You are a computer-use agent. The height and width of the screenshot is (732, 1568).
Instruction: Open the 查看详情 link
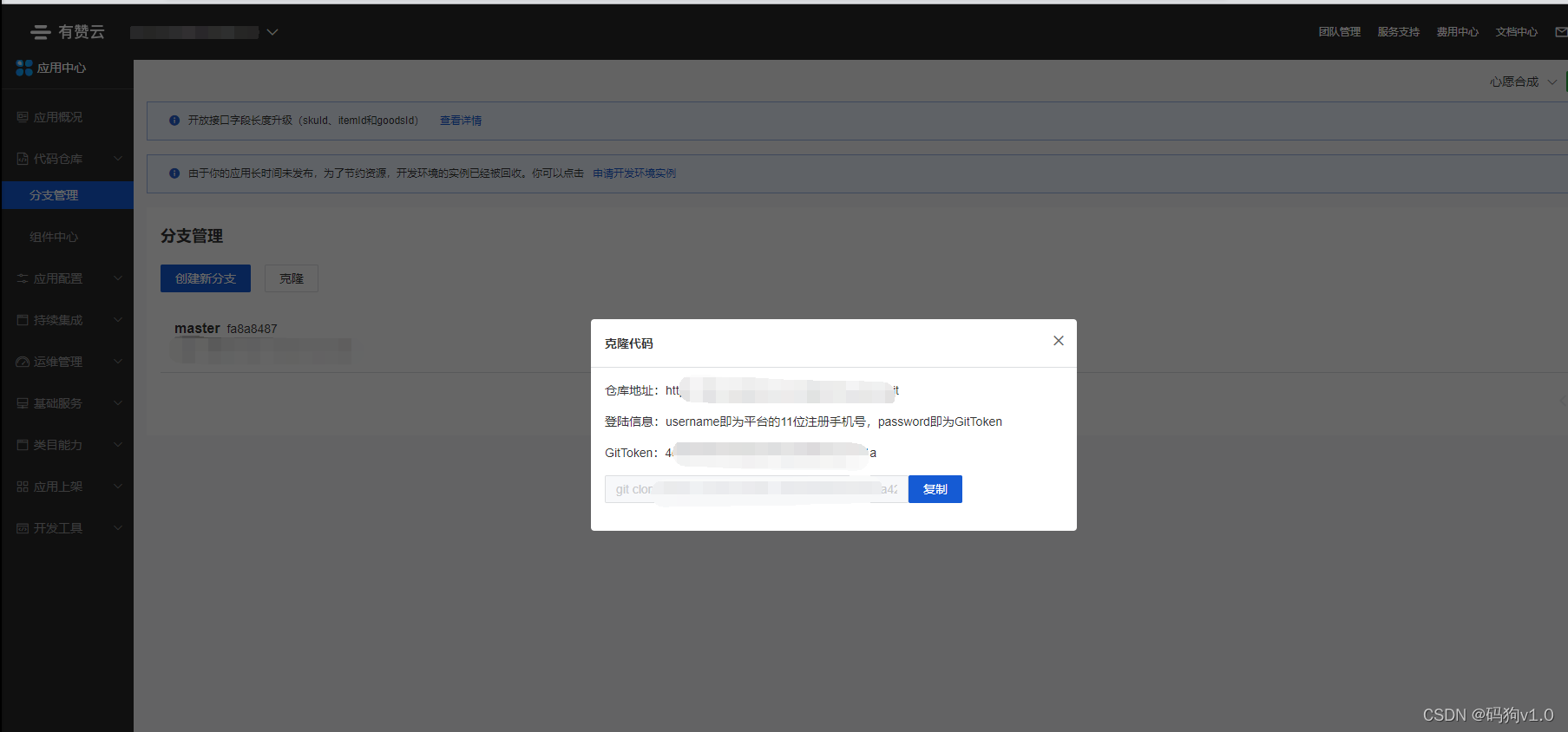pos(461,121)
